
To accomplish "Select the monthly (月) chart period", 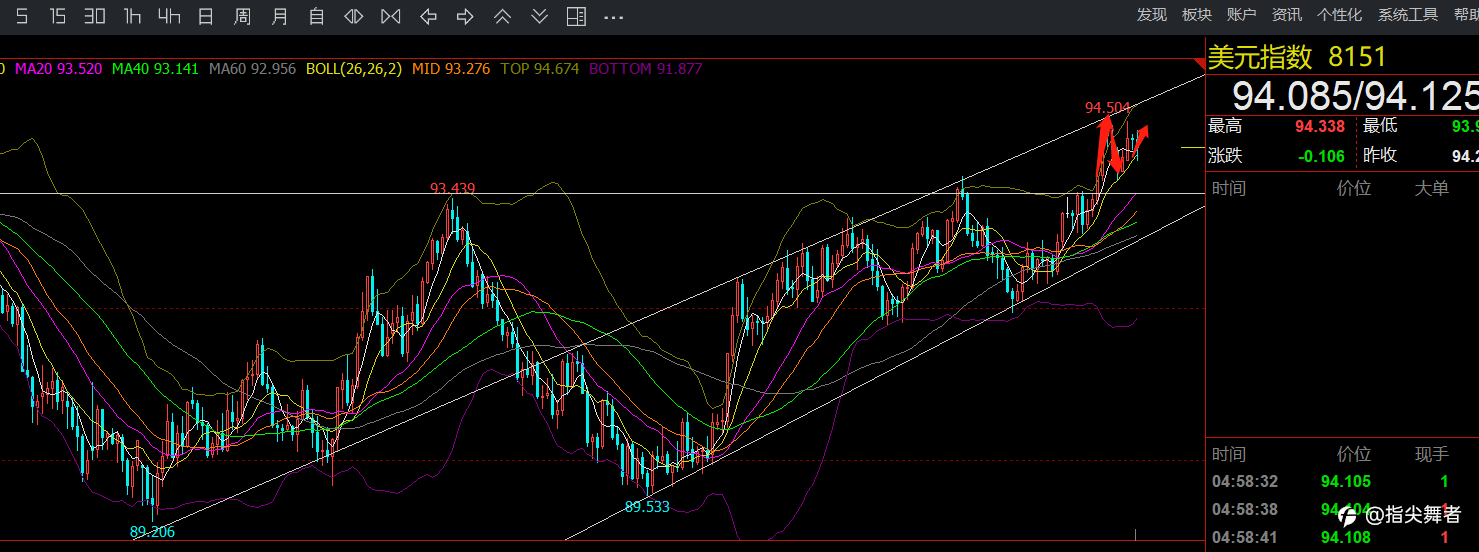I will tap(280, 16).
